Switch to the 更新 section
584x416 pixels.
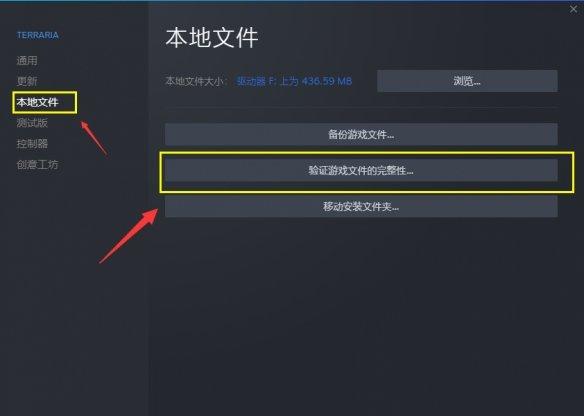pyautogui.click(x=27, y=81)
